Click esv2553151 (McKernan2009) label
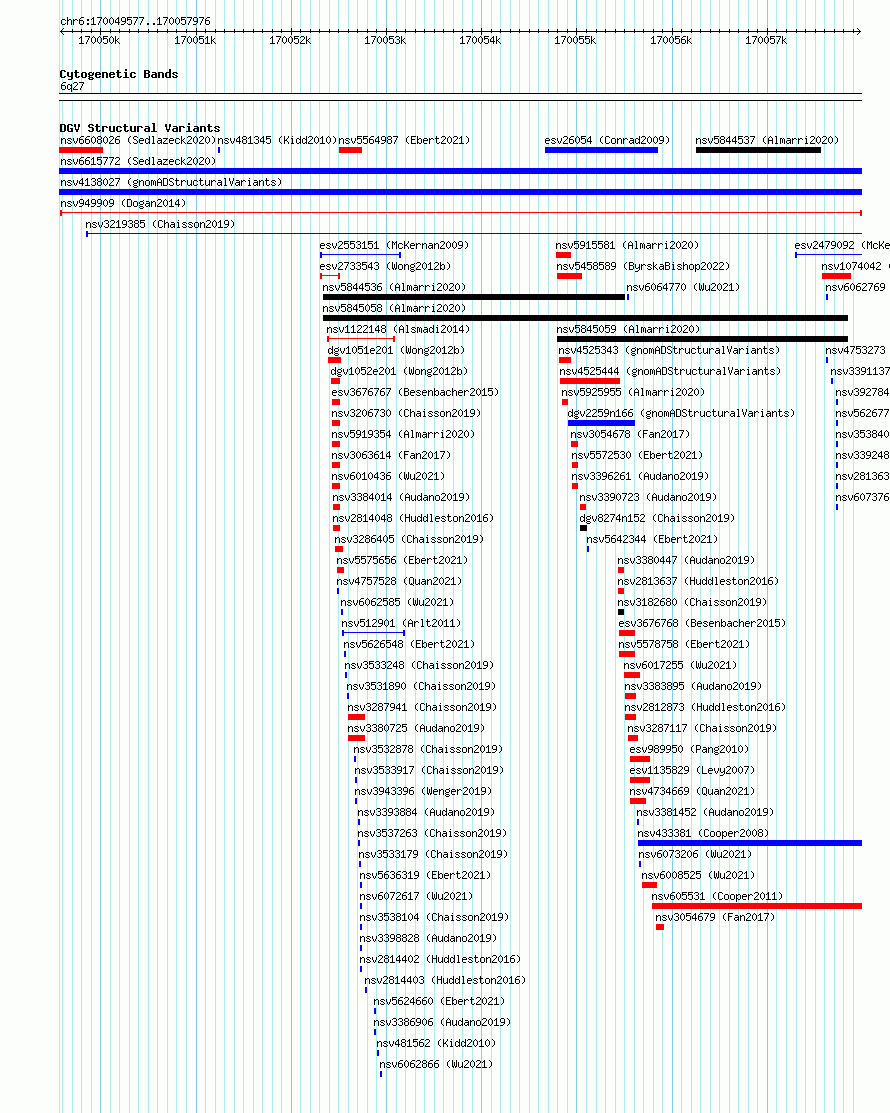 click(394, 246)
